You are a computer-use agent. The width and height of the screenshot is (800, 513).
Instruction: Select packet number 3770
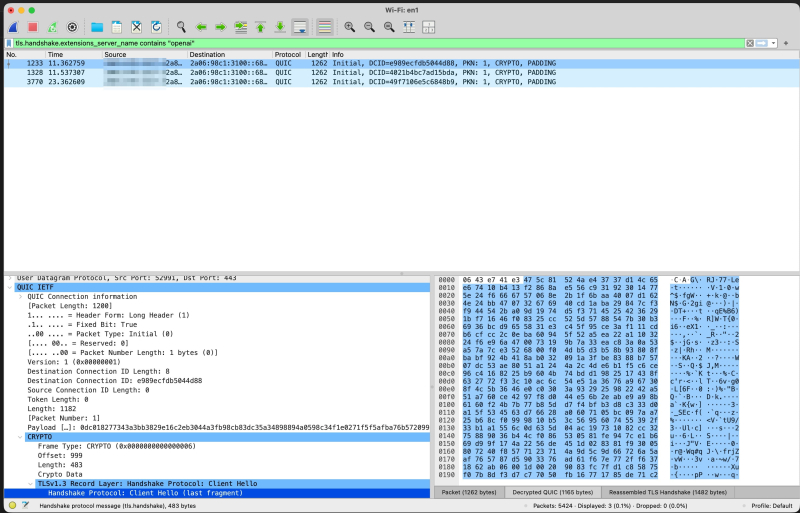(x=400, y=82)
